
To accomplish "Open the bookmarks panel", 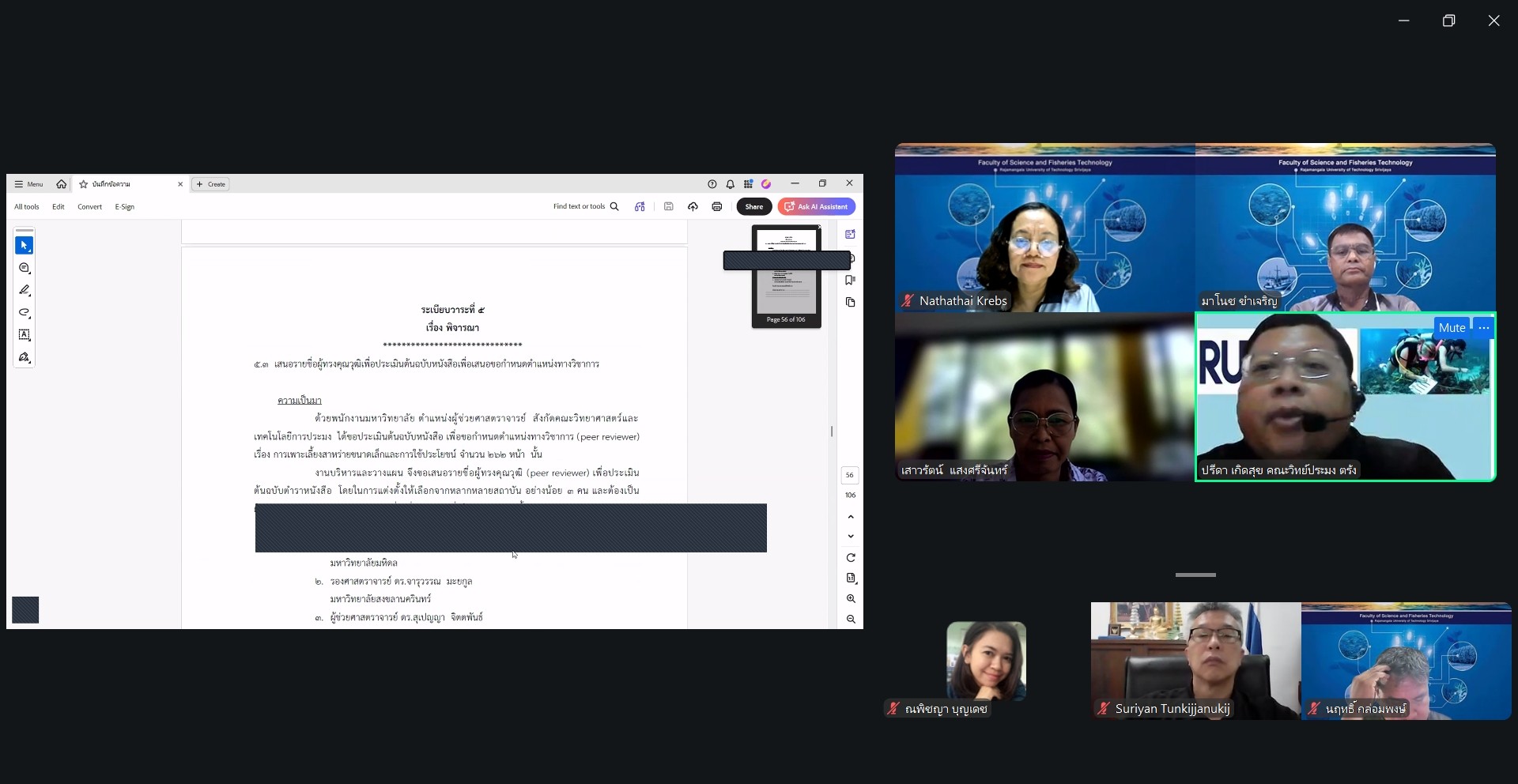I will click(851, 281).
